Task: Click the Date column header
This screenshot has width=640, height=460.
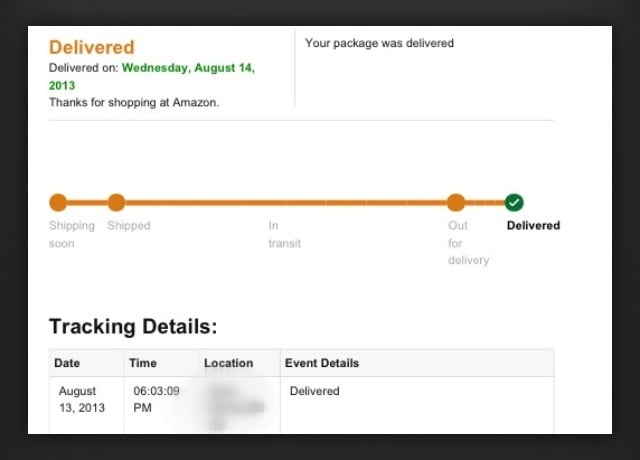Action: click(67, 363)
